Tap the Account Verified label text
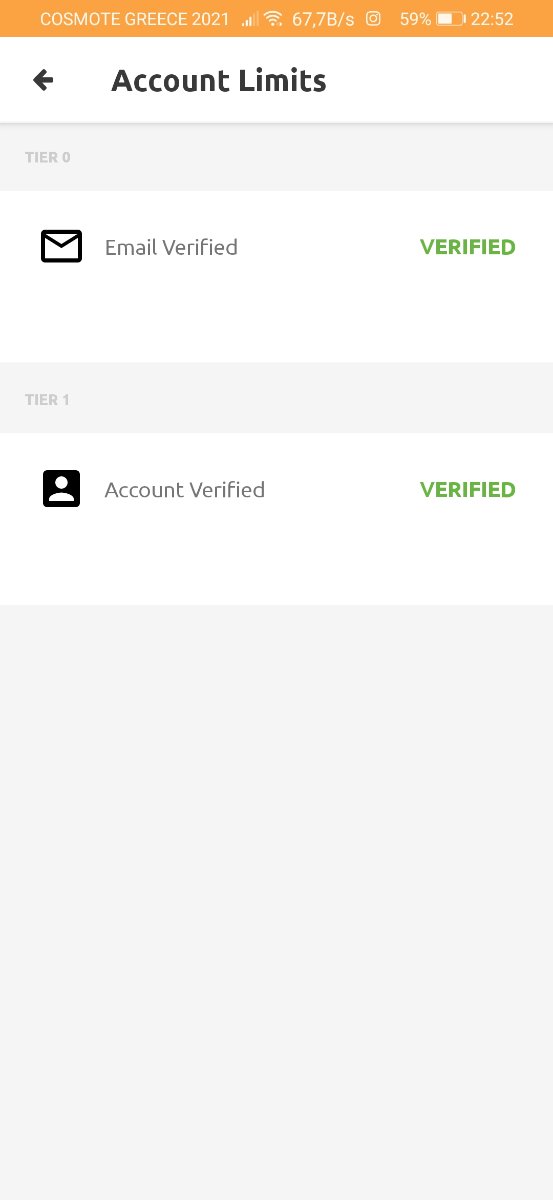This screenshot has width=553, height=1200. 185,489
